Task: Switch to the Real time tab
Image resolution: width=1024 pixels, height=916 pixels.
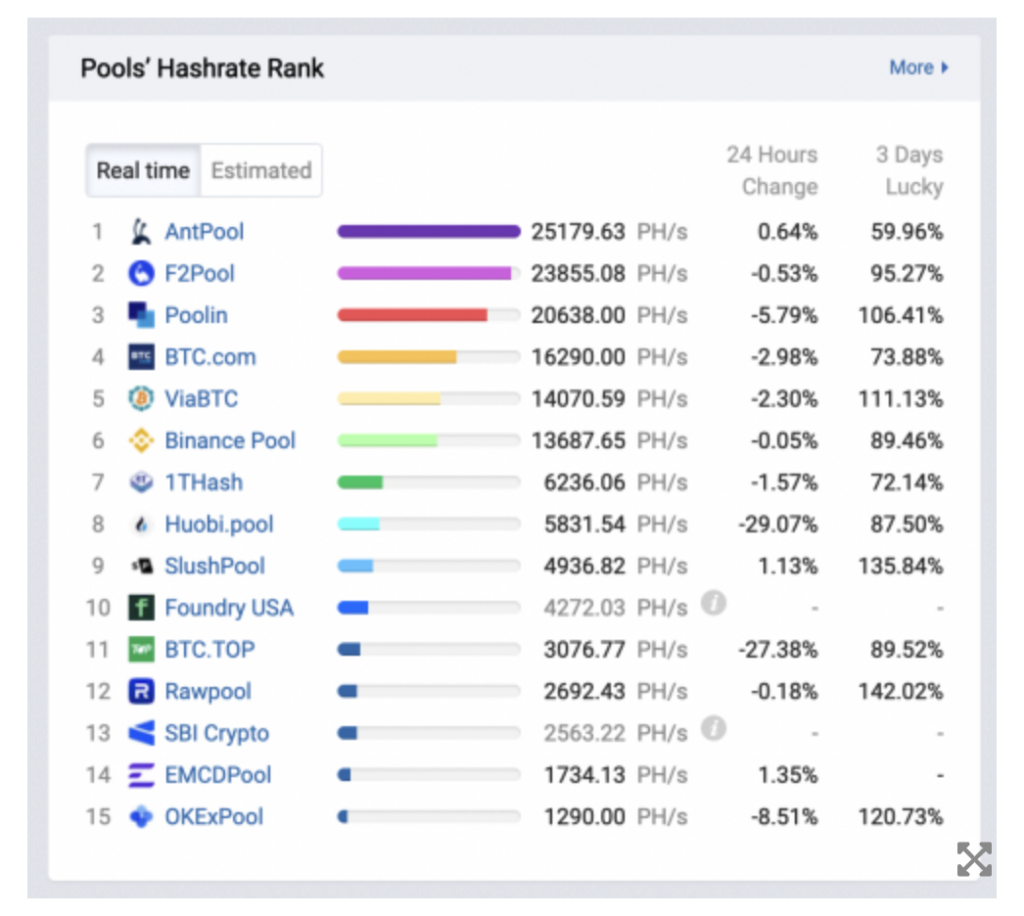Action: pos(143,170)
